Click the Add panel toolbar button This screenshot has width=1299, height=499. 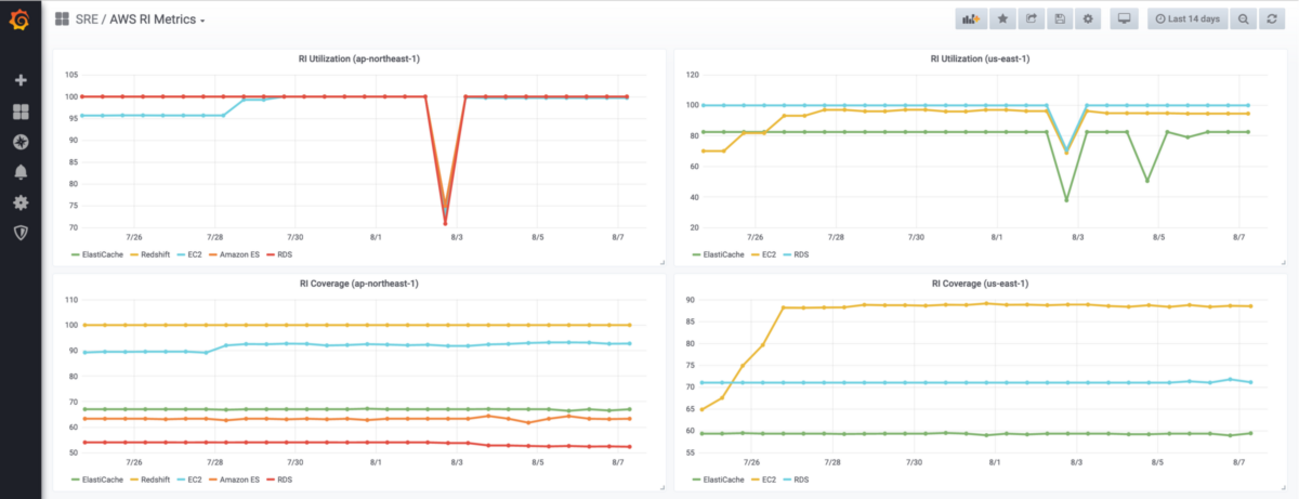point(970,19)
